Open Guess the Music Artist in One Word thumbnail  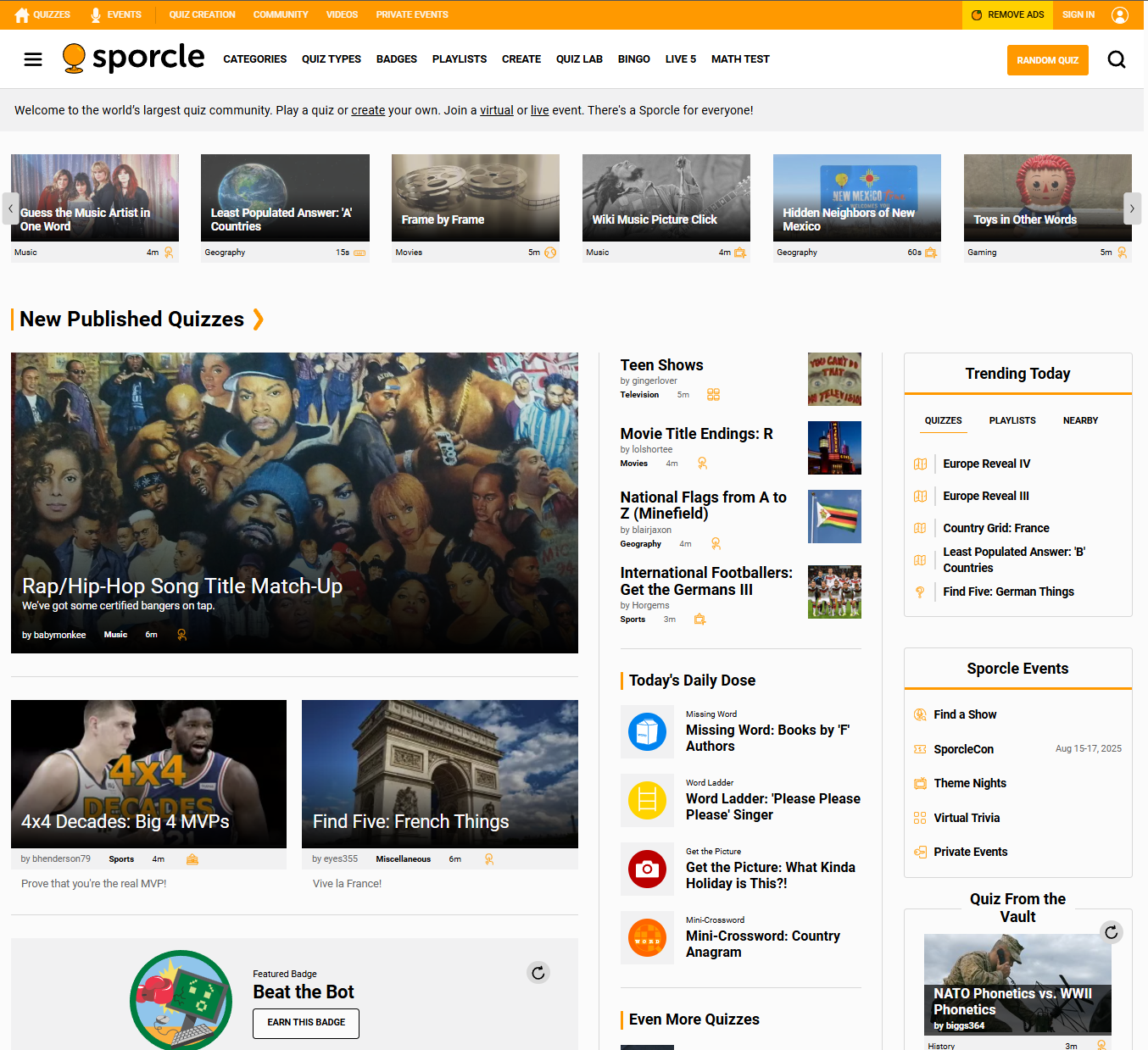[x=95, y=197]
